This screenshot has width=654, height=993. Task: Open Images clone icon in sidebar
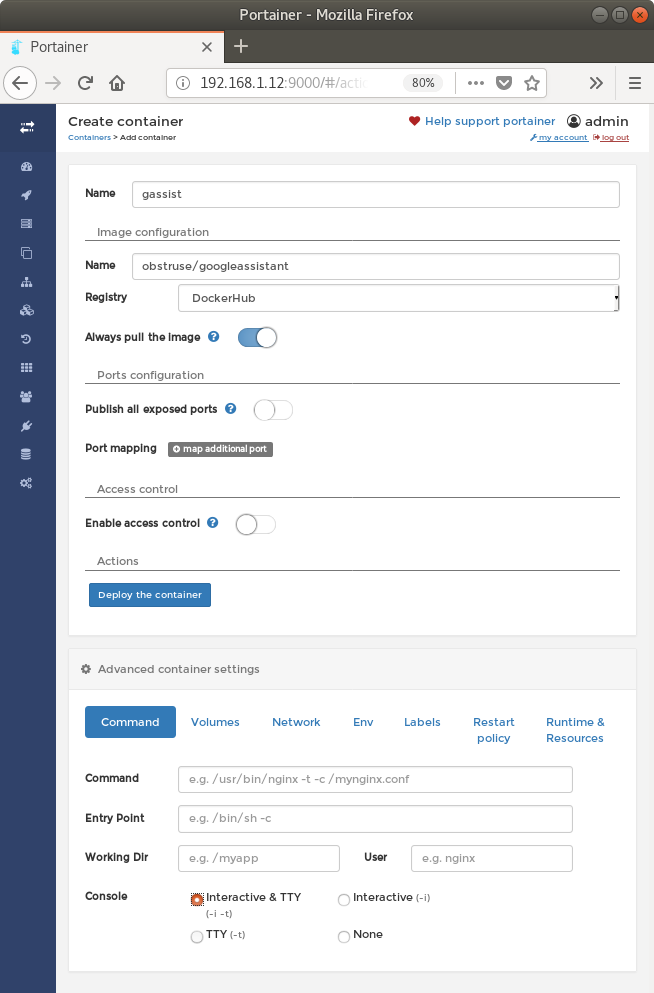point(27,253)
